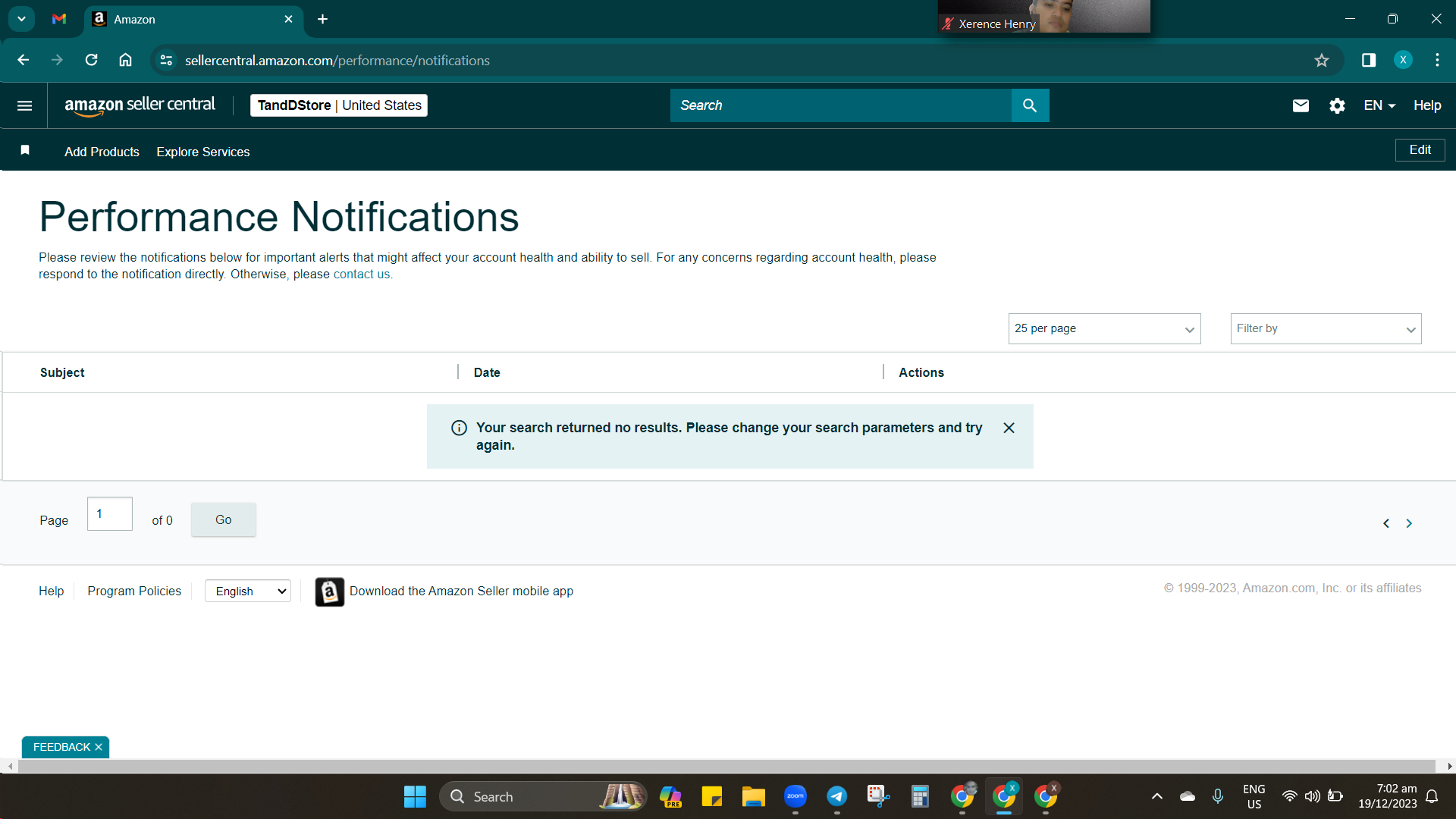Viewport: 1456px width, 819px height.
Task: Click the Xerence Henry video thumbnail
Action: tap(1044, 16)
